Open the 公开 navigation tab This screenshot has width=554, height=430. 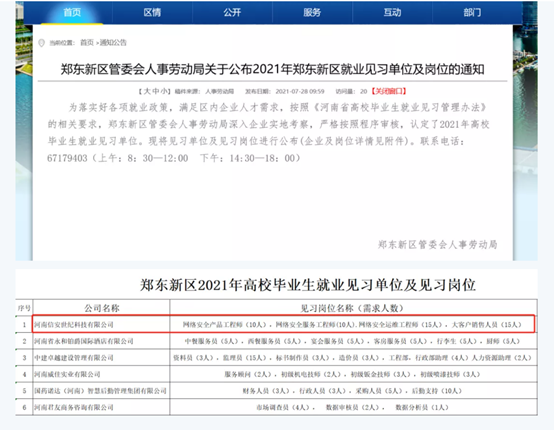point(232,12)
